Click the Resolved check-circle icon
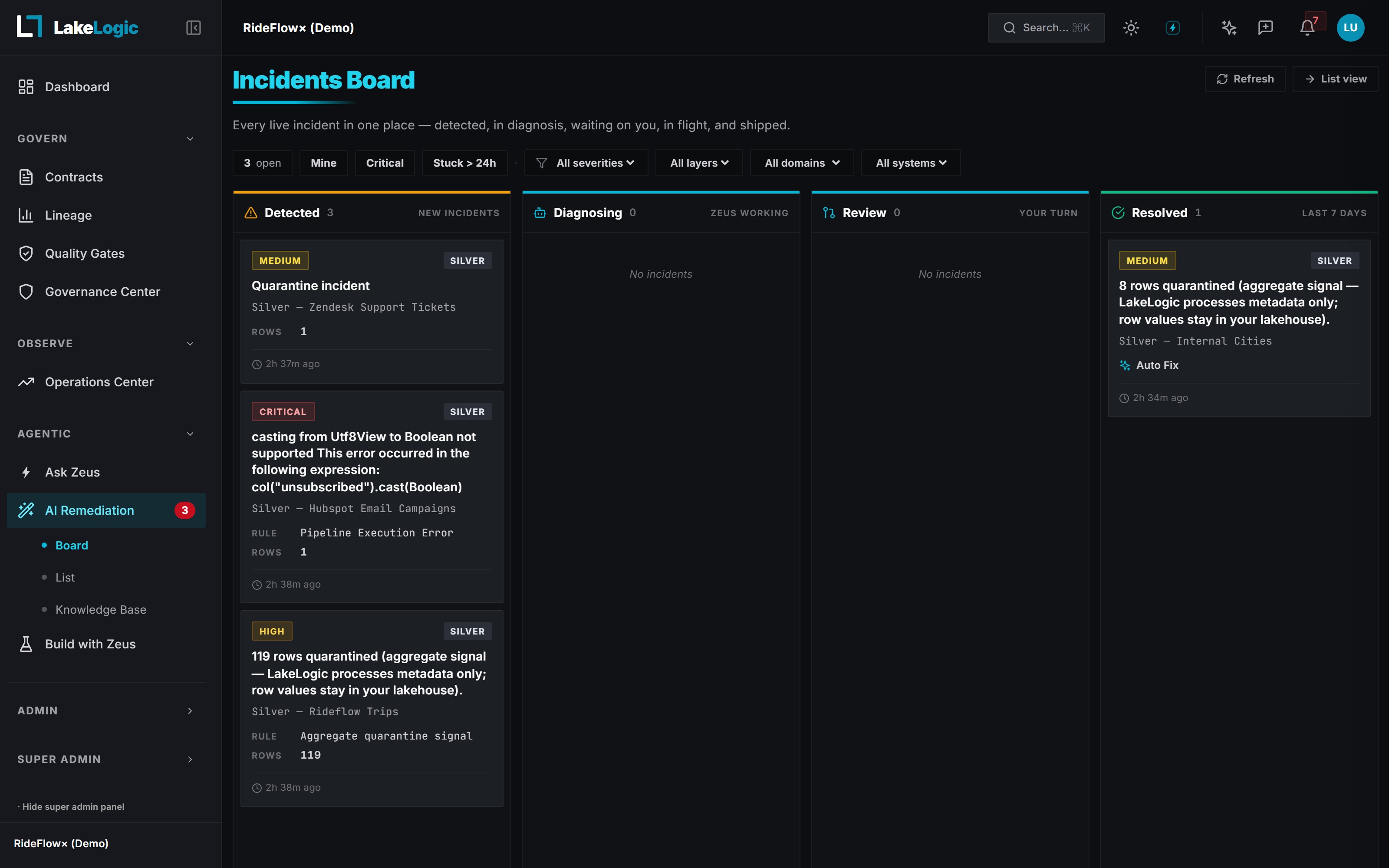 pos(1118,212)
